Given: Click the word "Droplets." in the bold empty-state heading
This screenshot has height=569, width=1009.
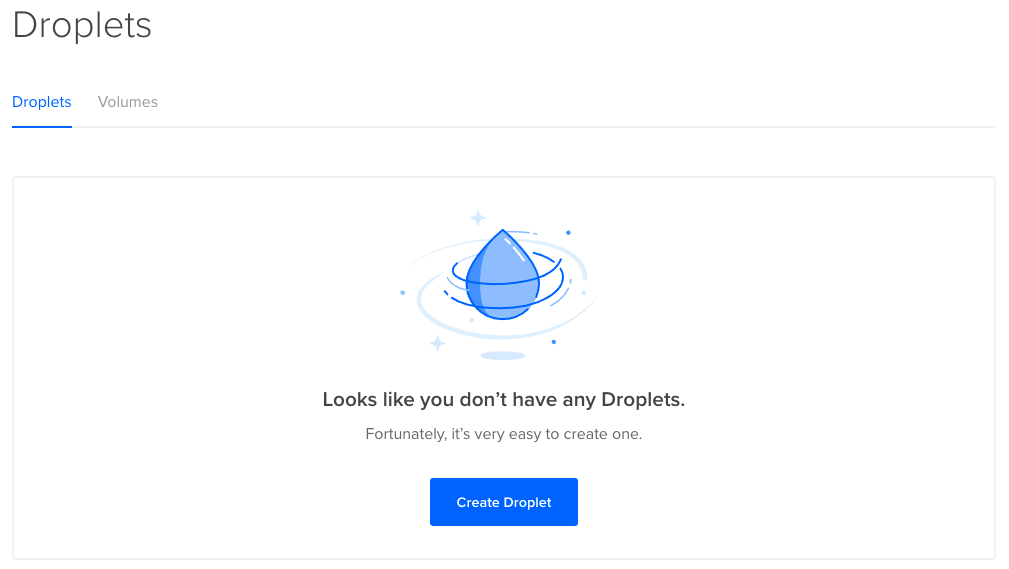Looking at the screenshot, I should click(x=643, y=400).
